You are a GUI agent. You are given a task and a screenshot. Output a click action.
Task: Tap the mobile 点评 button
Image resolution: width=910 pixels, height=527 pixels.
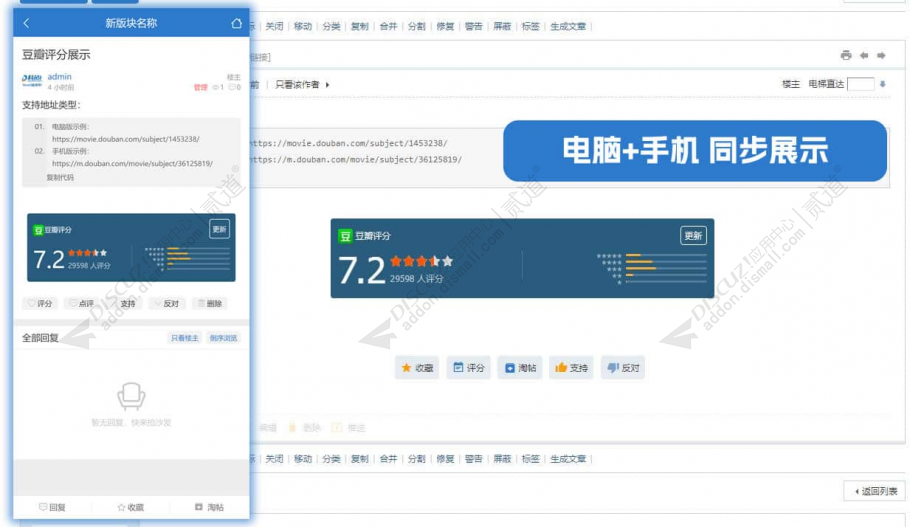(x=81, y=304)
